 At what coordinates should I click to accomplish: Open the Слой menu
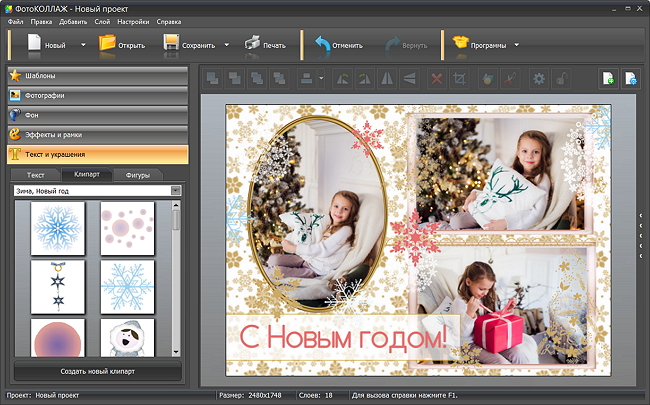(x=102, y=22)
